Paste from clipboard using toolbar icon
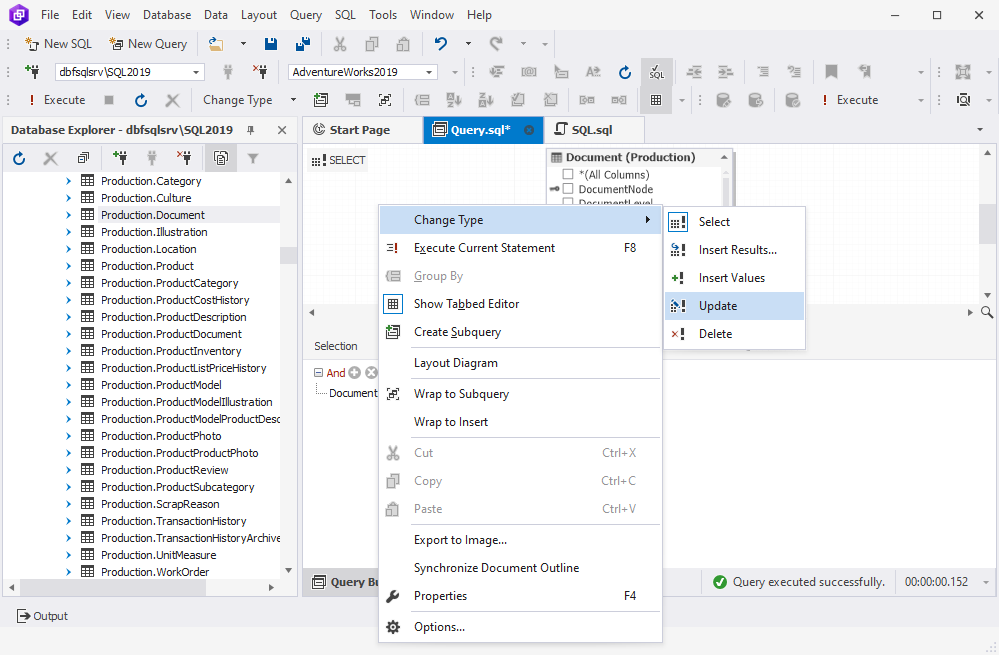999x655 pixels. pyautogui.click(x=403, y=43)
